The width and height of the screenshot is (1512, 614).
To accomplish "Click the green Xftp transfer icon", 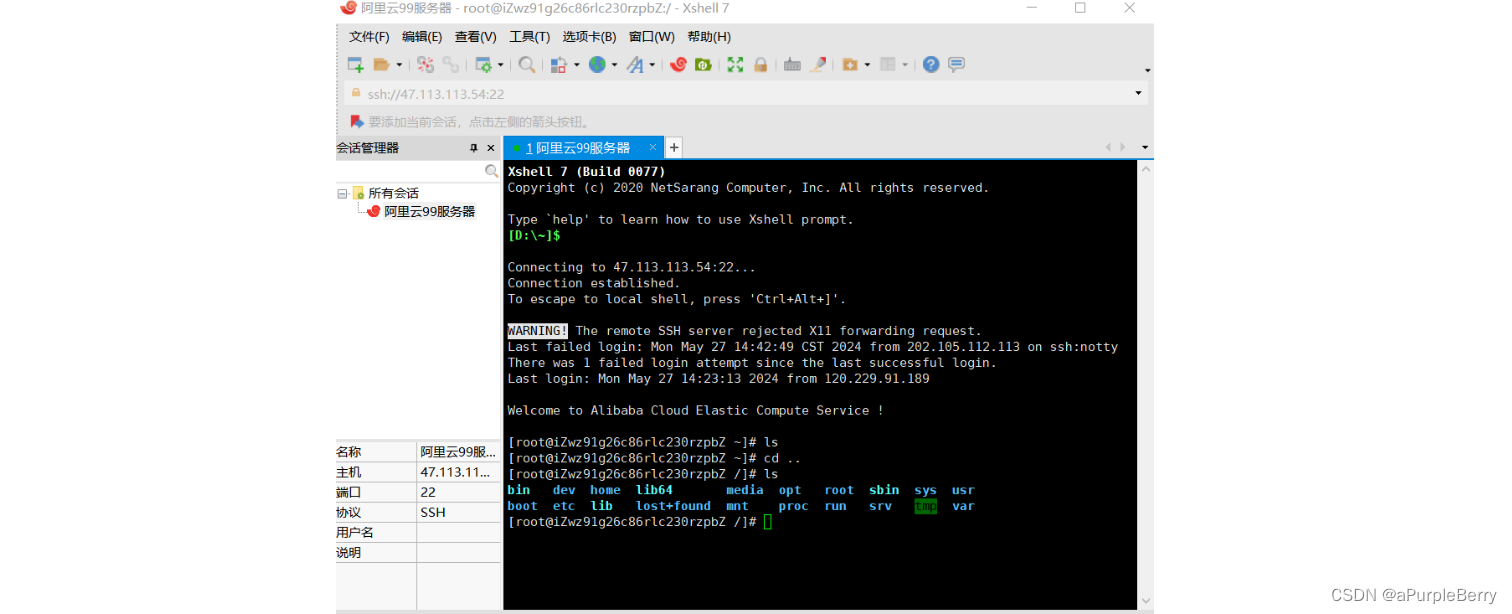I will (x=703, y=65).
